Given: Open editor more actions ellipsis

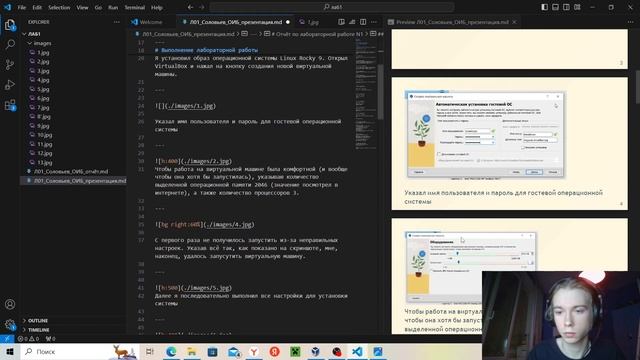Looking at the screenshot, I should coord(374,22).
